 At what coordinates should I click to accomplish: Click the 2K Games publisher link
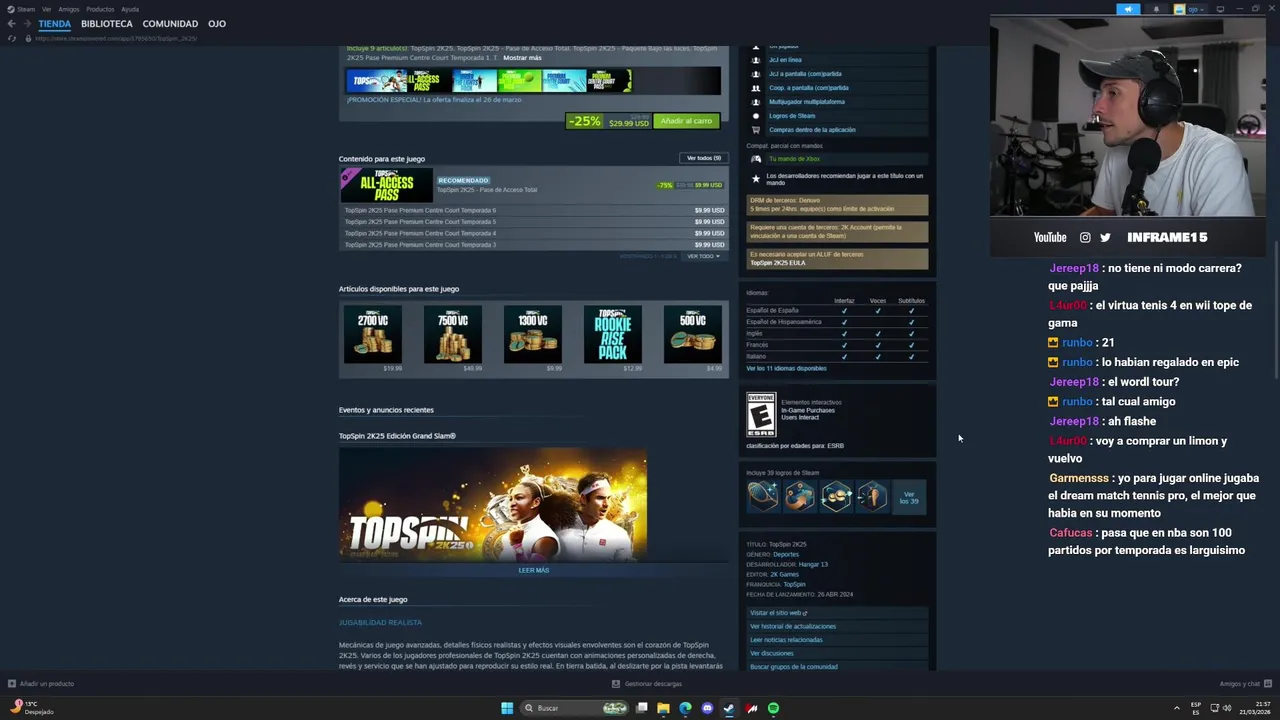784,574
